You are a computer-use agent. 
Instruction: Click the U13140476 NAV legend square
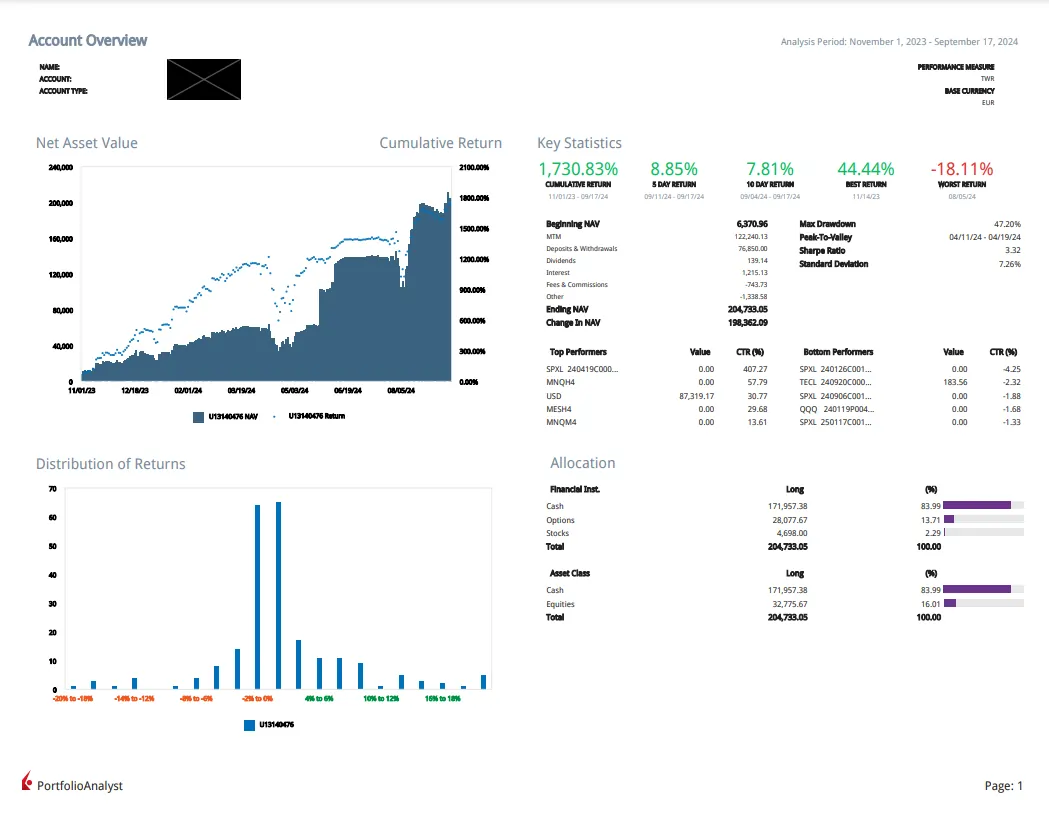tap(198, 416)
